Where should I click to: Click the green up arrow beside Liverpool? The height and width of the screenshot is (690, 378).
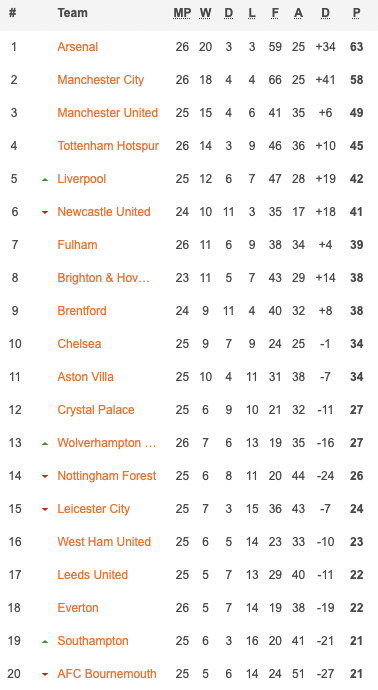[x=44, y=180]
